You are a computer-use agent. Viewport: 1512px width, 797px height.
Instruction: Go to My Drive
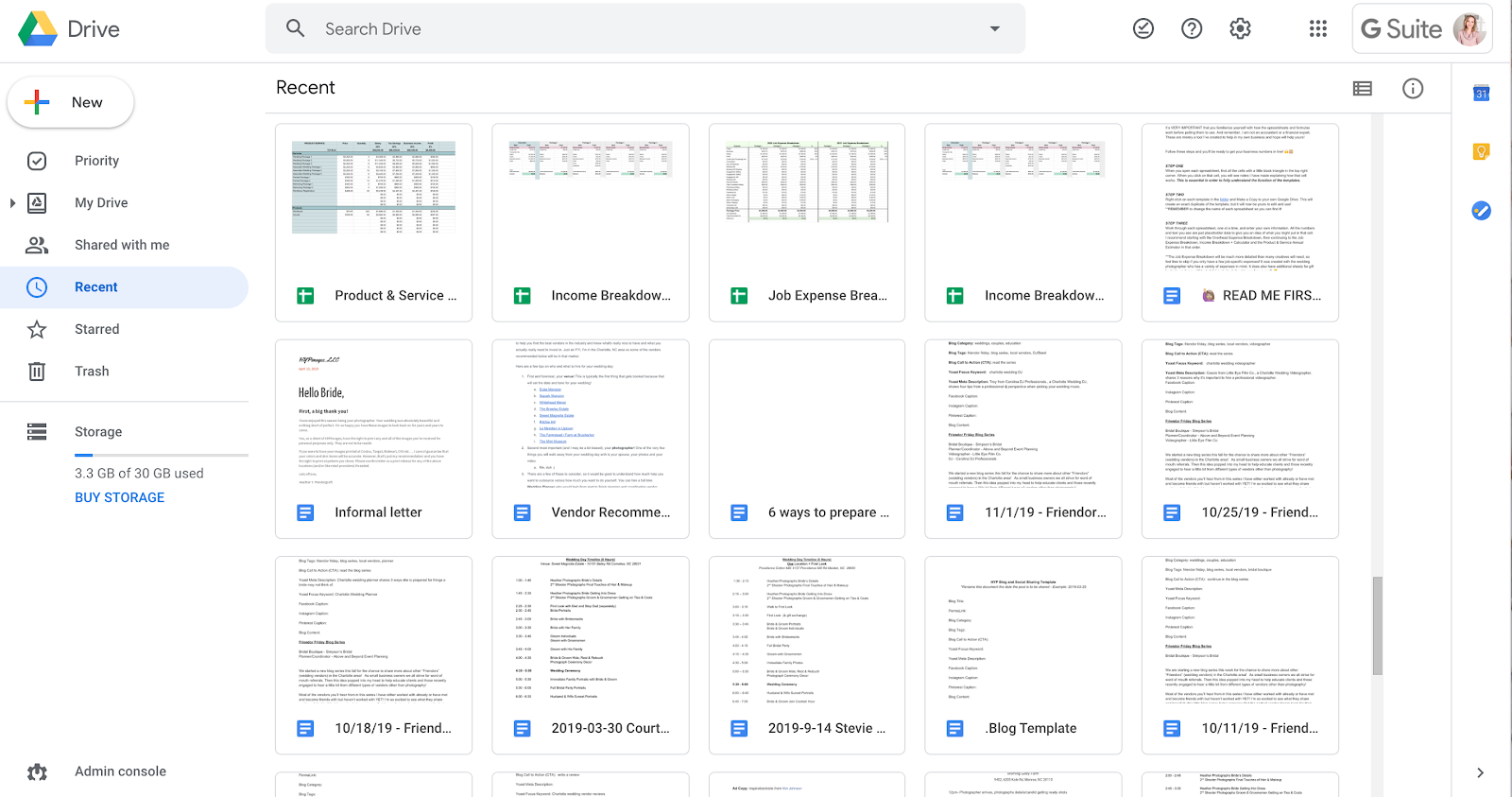(x=101, y=202)
